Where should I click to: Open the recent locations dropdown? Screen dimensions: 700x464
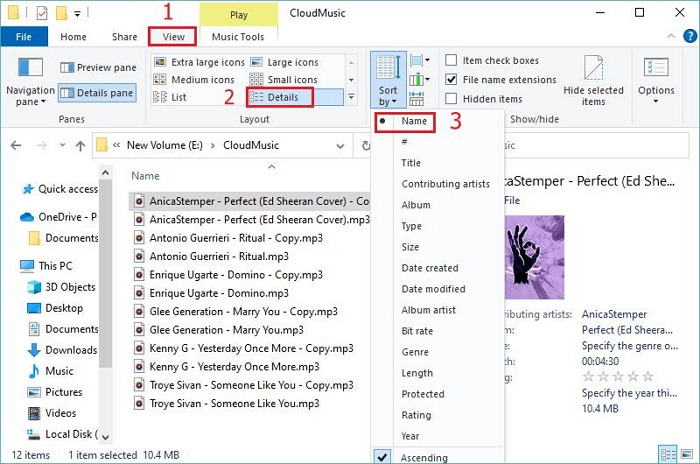tap(62, 145)
